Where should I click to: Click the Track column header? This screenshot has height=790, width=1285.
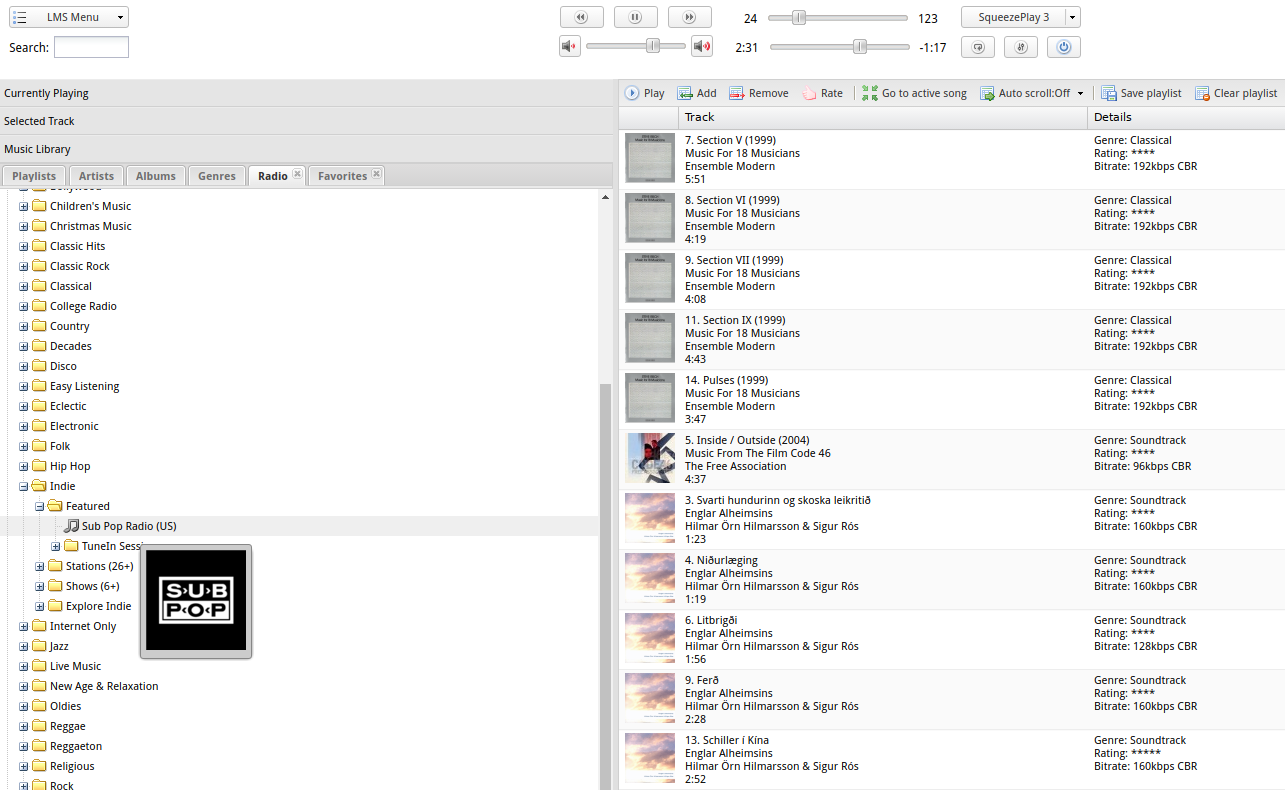(883, 117)
